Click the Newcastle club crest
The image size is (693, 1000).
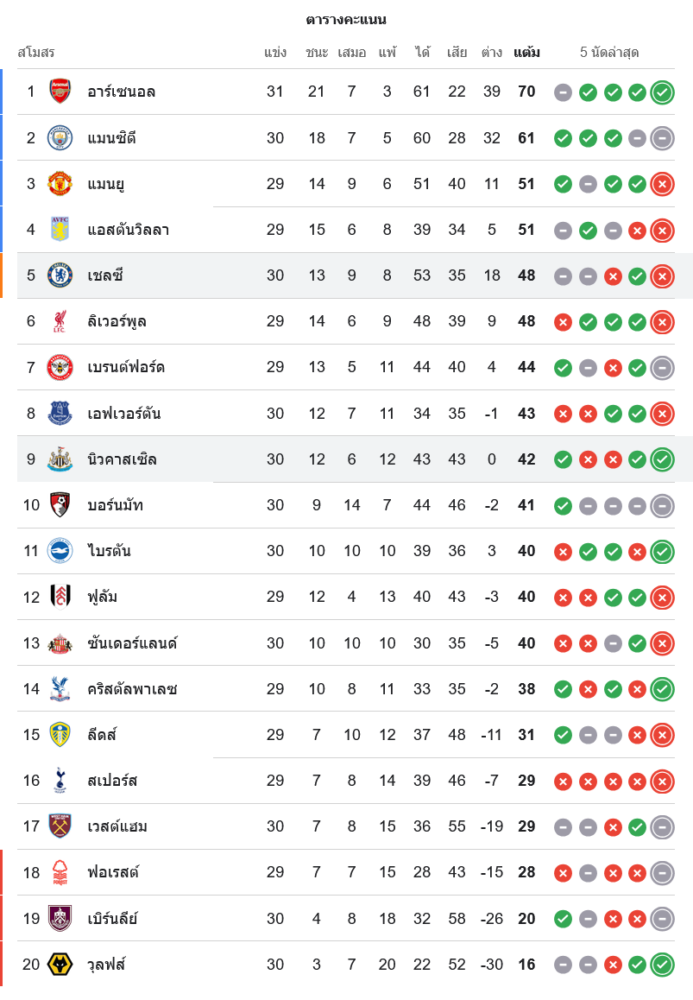tap(60, 460)
